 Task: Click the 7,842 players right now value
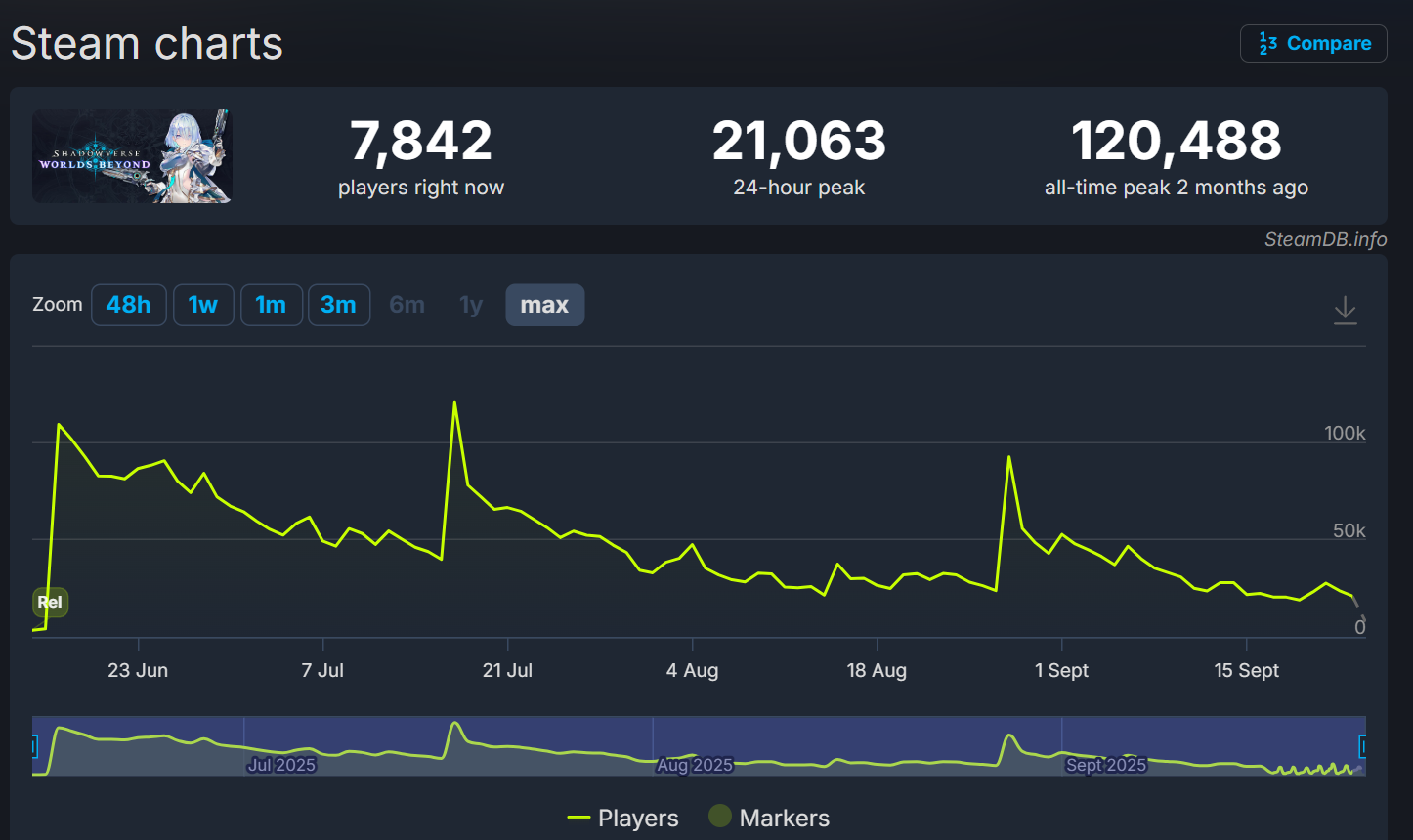(421, 141)
